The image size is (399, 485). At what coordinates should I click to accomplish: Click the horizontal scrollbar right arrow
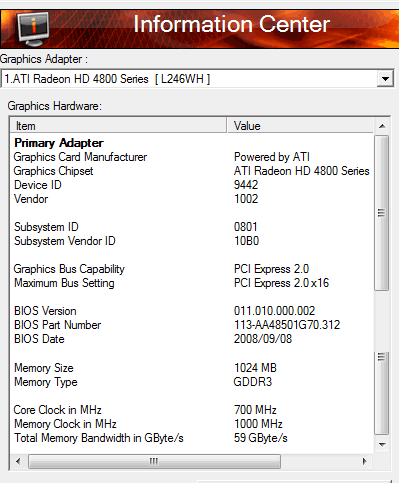365,462
